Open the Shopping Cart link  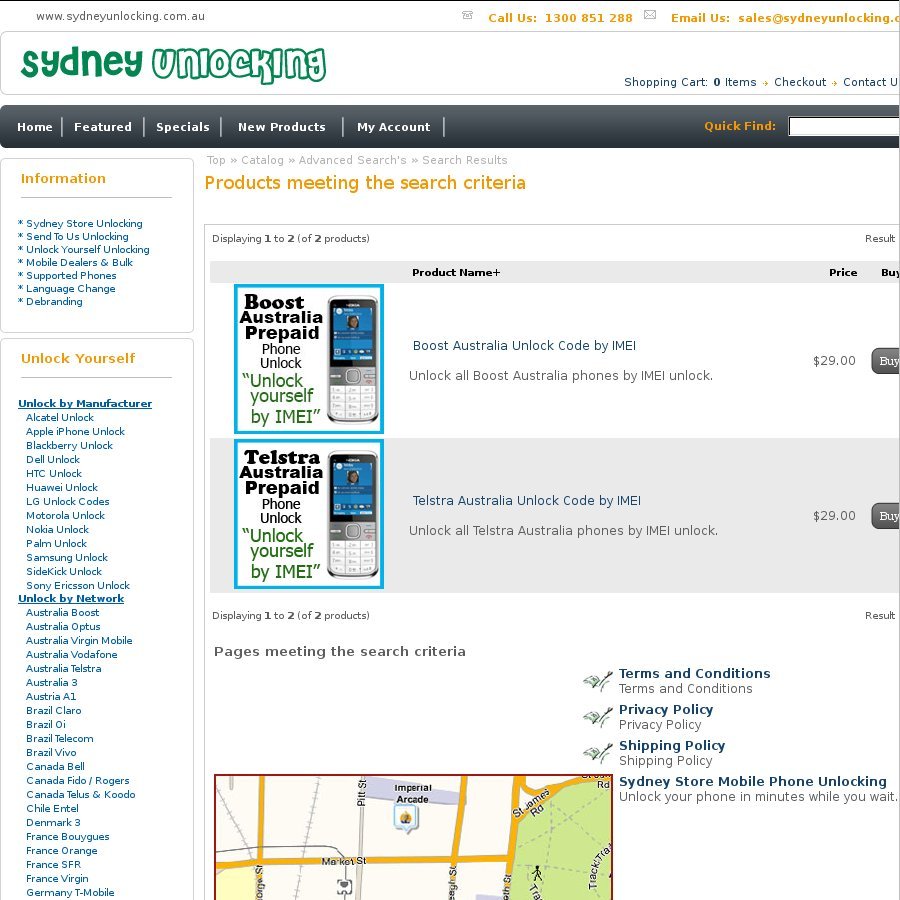(690, 82)
